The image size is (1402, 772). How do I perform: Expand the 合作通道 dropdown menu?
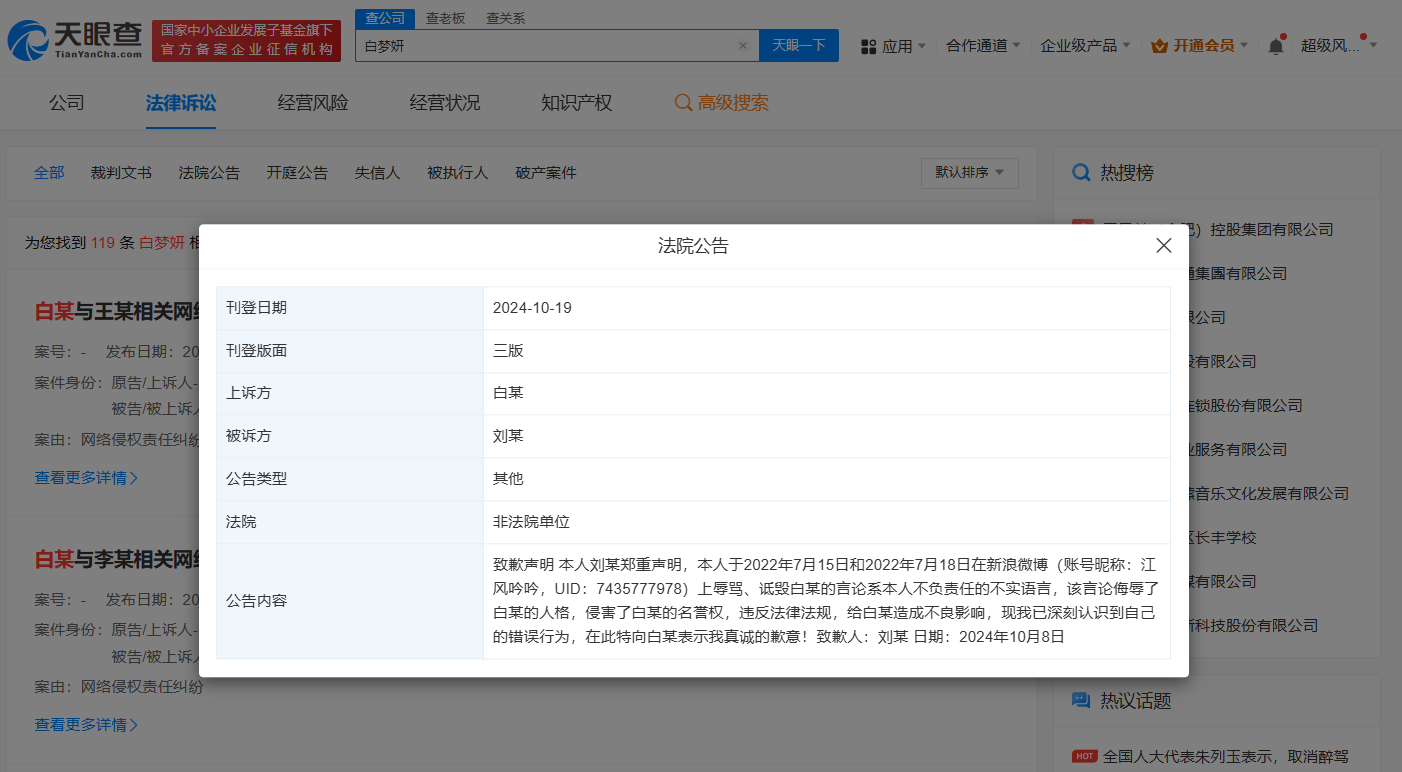(x=984, y=46)
